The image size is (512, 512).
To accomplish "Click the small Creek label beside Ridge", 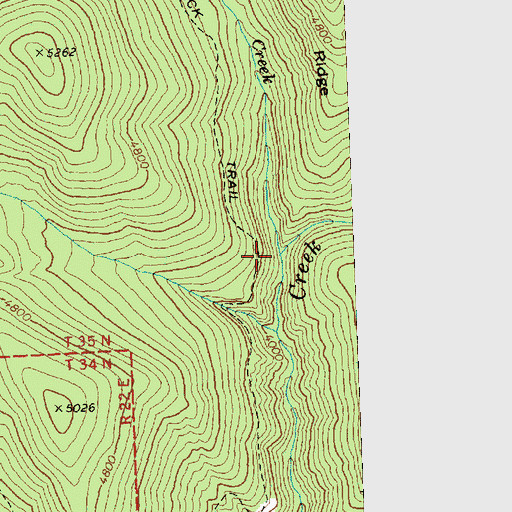I will click(263, 61).
